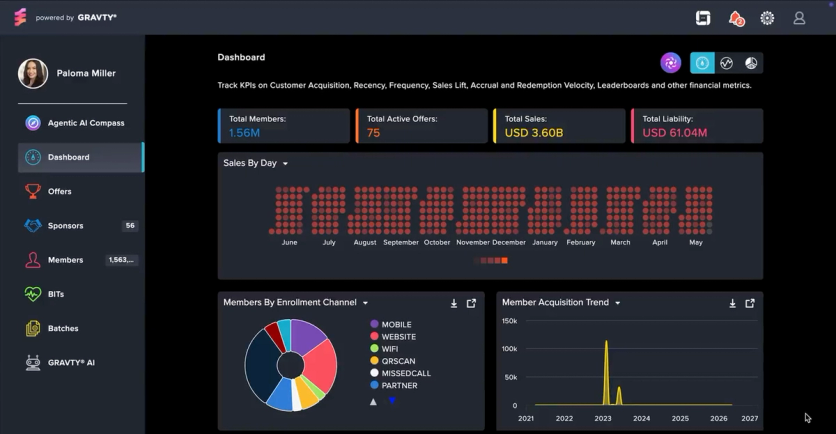Click the legend page-up triangle arrow
The width and height of the screenshot is (836, 434).
click(x=373, y=401)
